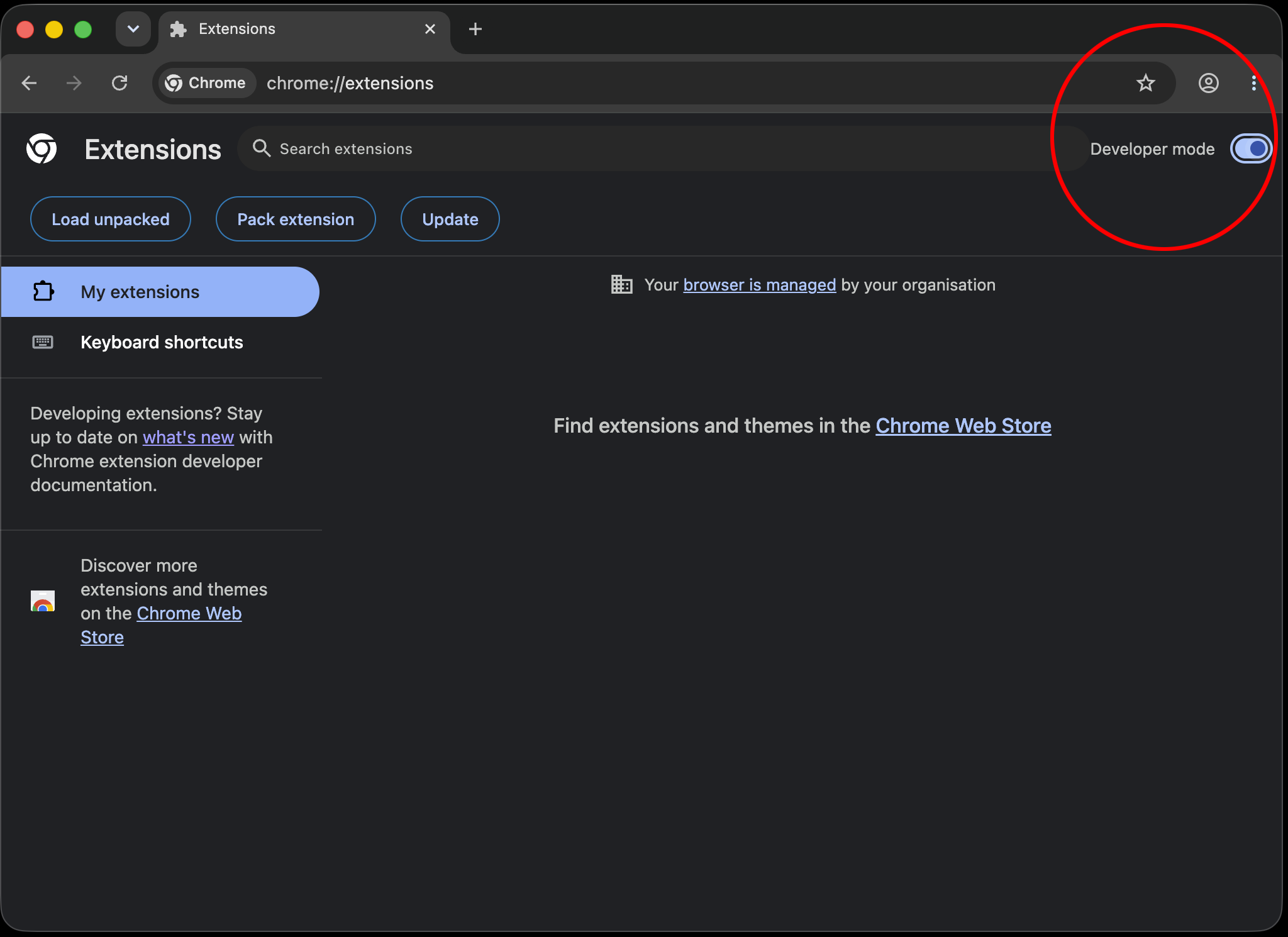The height and width of the screenshot is (937, 1288).
Task: Click the keyboard icon beside Keyboard shortcuts
Action: point(43,342)
